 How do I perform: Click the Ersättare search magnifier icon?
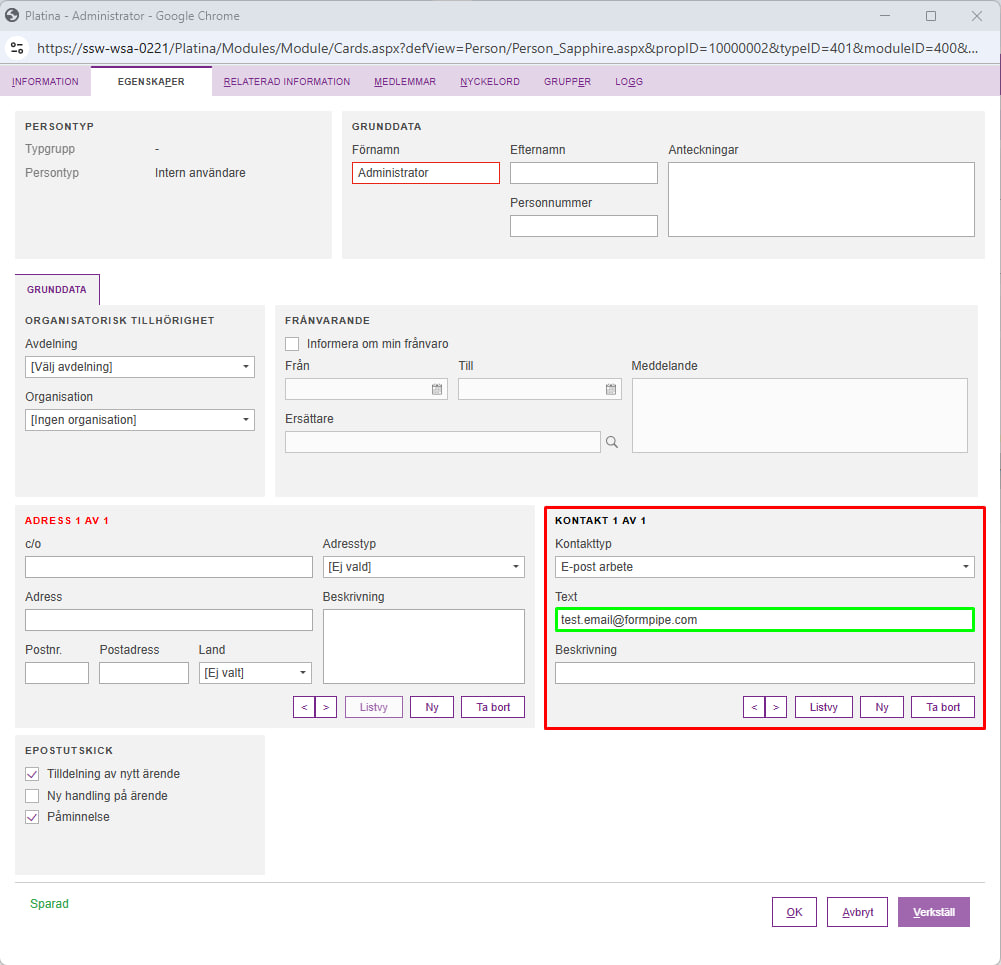[x=612, y=442]
